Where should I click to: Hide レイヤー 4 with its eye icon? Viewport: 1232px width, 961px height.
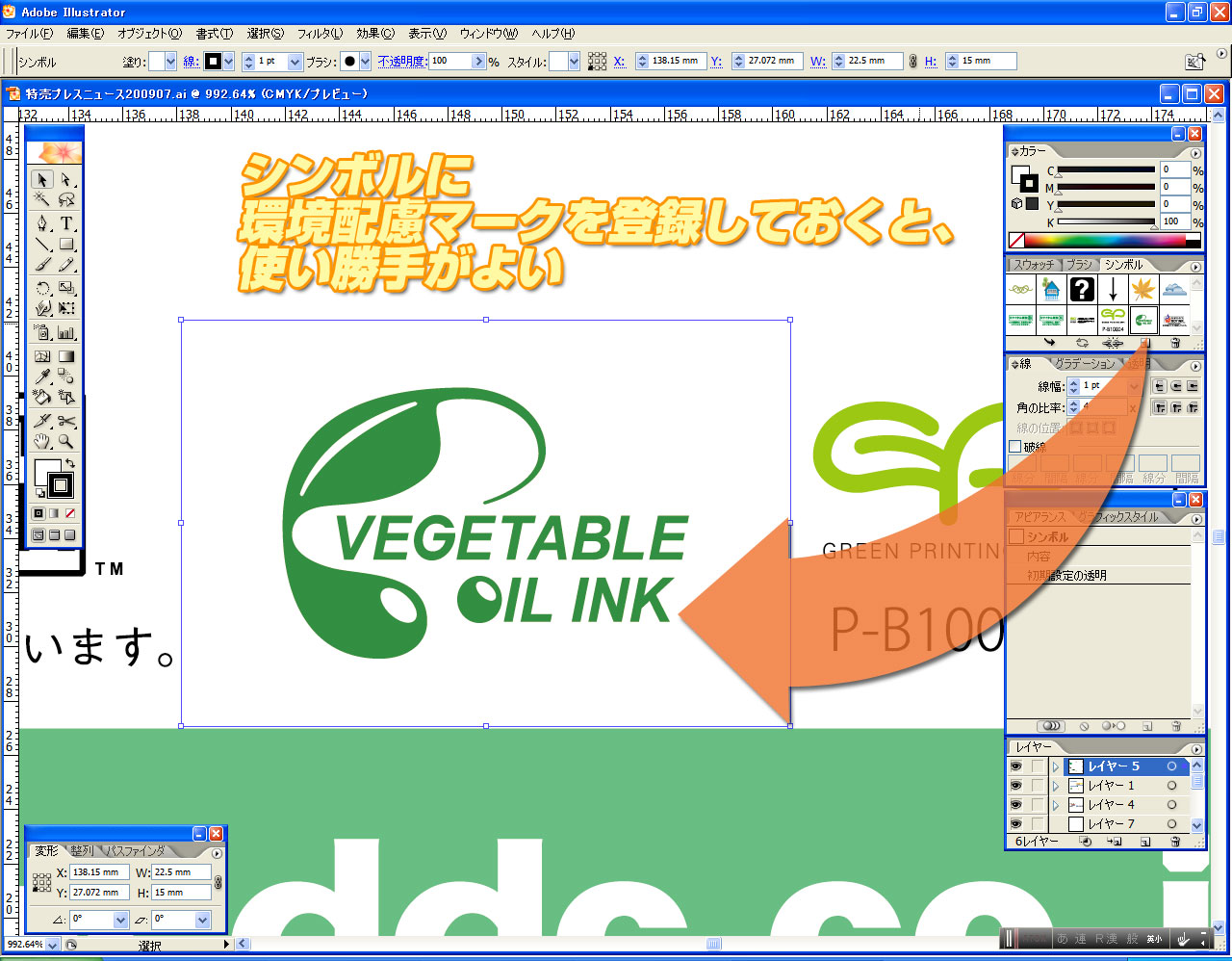[x=1016, y=805]
